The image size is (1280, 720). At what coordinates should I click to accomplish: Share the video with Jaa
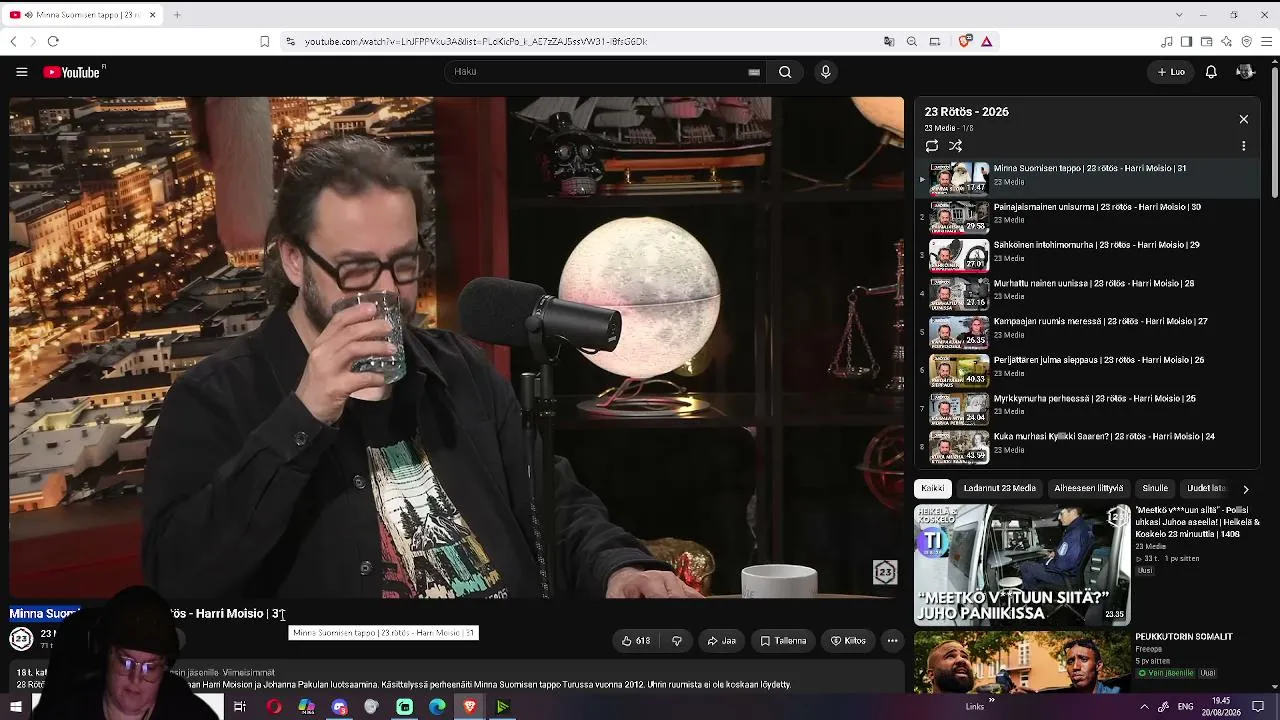coord(721,641)
